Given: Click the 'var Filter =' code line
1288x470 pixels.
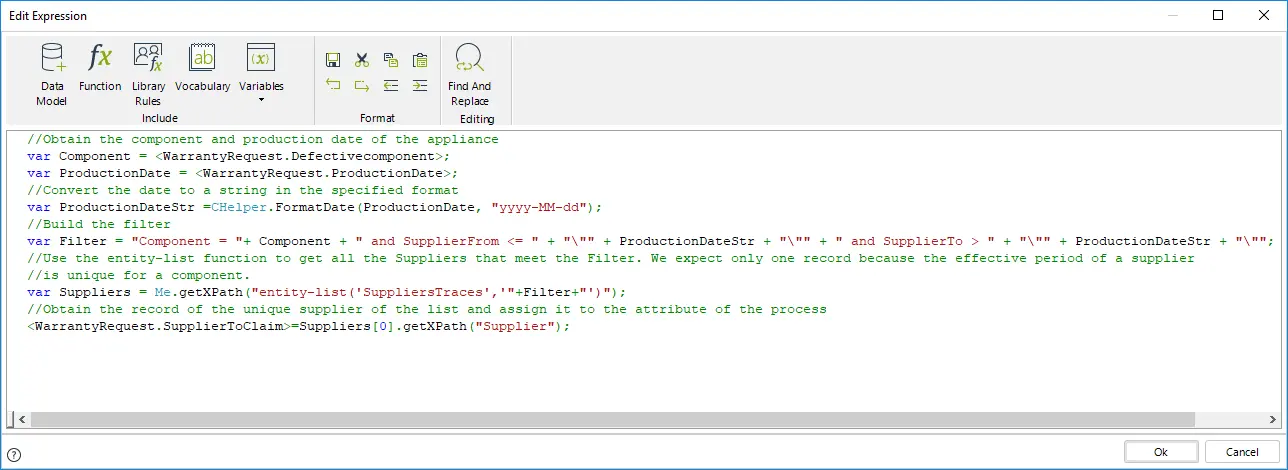Looking at the screenshot, I should tap(650, 241).
